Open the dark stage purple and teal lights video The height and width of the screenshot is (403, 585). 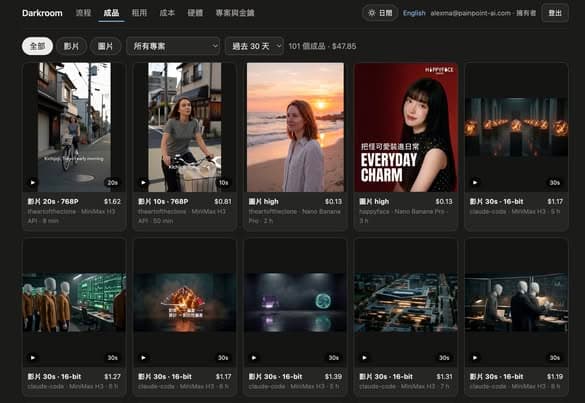click(295, 302)
